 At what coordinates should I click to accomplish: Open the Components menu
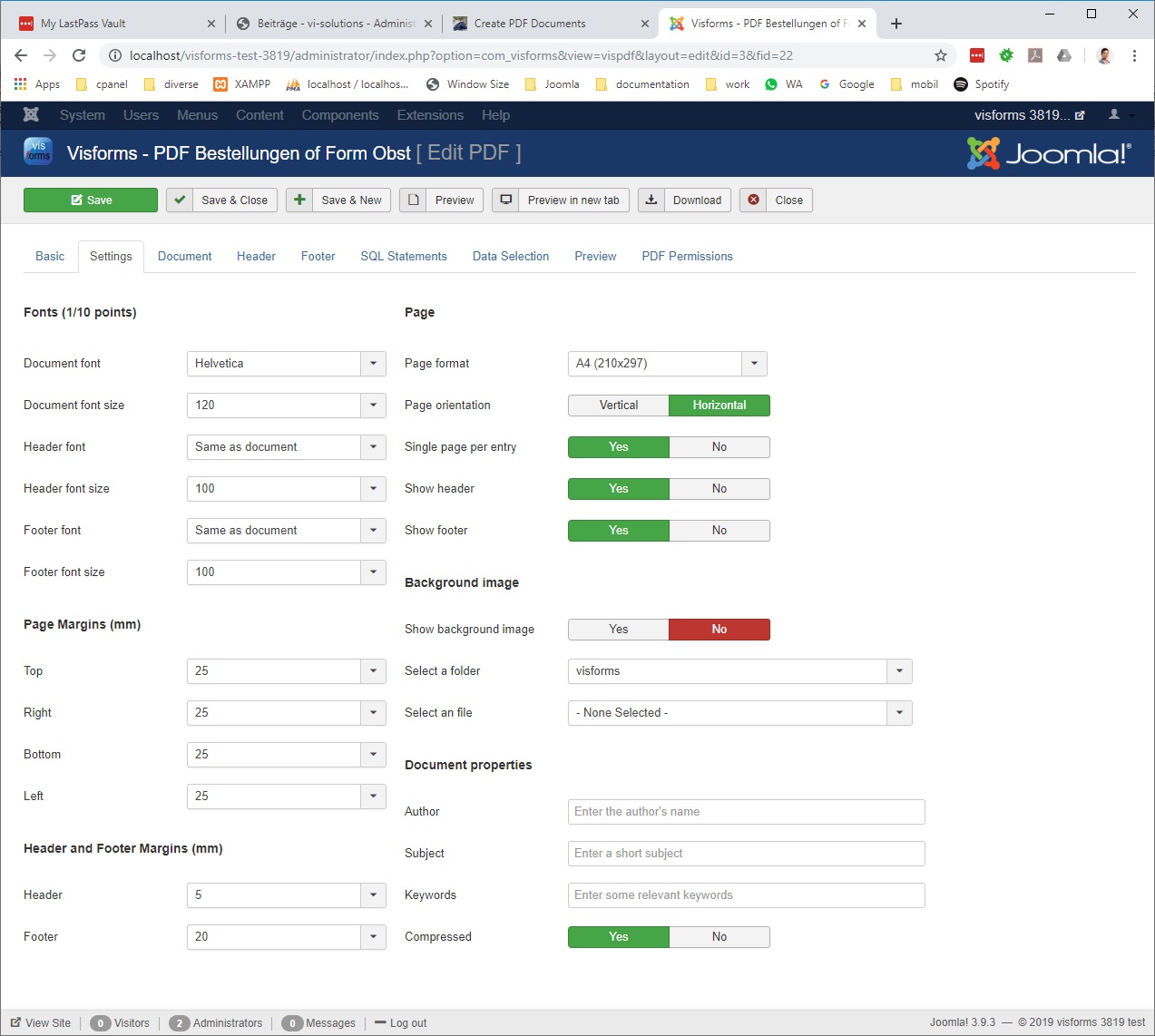[340, 115]
